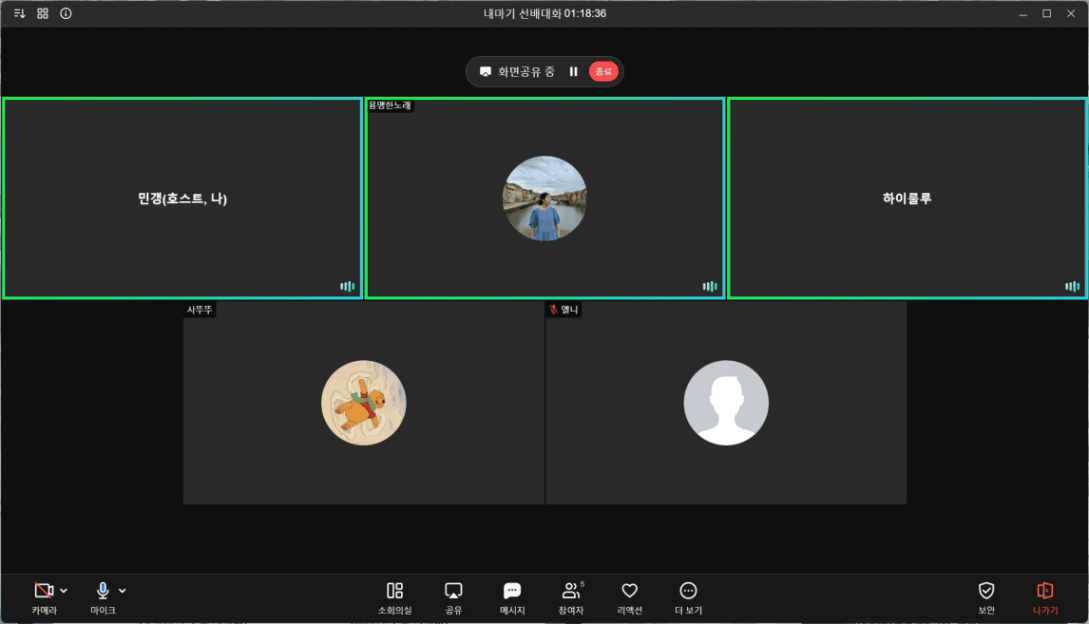Pause the screen sharing
1089x624 pixels.
click(x=574, y=72)
